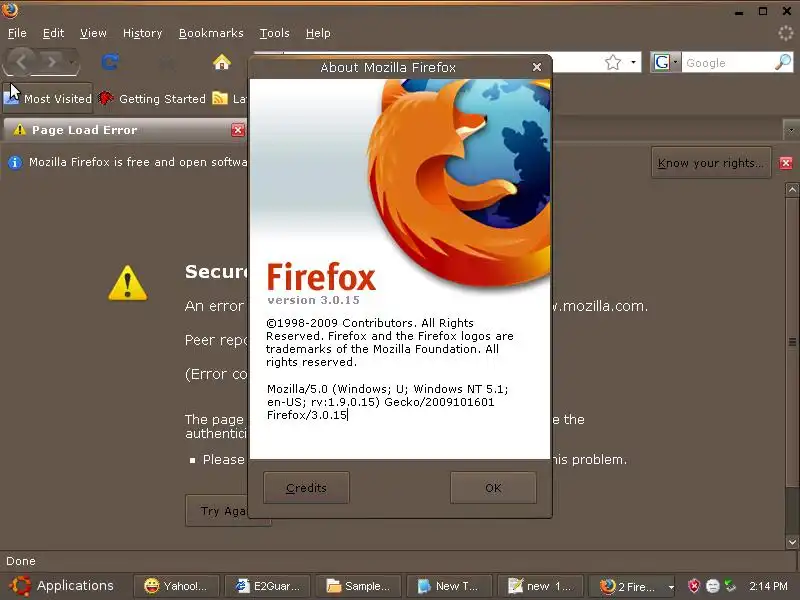800x600 pixels.
Task: Open the Help menu
Action: click(x=318, y=33)
